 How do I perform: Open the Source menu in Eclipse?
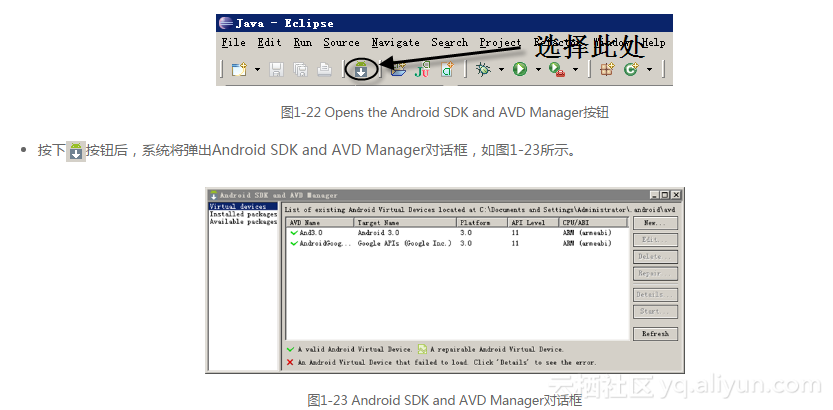coord(341,42)
